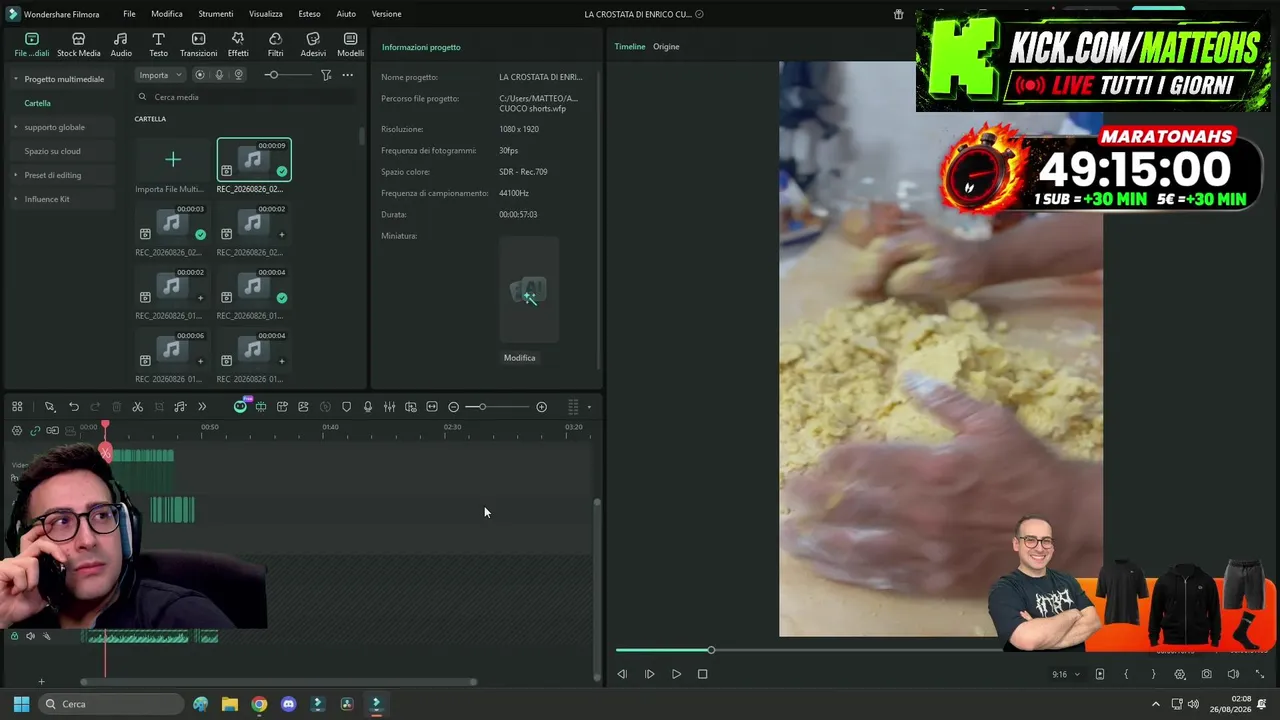The height and width of the screenshot is (720, 1280).
Task: Open the media filter and sort options
Action: tap(326, 75)
